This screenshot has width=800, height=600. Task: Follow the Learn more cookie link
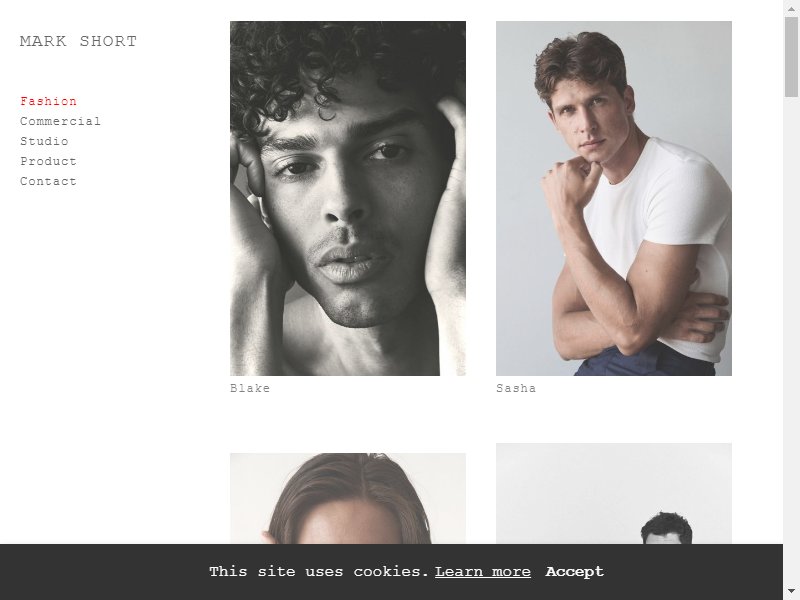coord(483,572)
